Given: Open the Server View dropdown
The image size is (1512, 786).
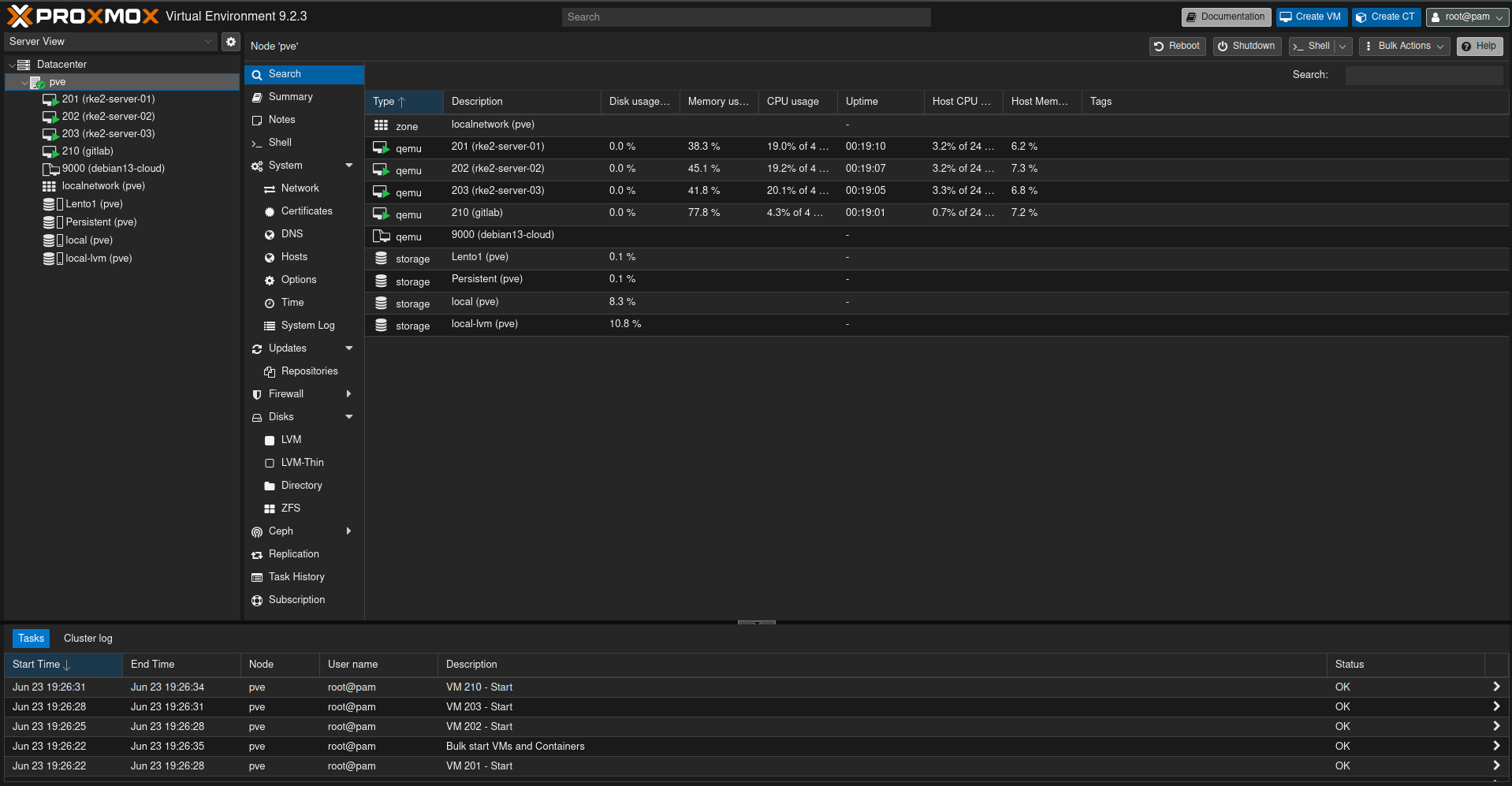Looking at the screenshot, I should tap(208, 42).
